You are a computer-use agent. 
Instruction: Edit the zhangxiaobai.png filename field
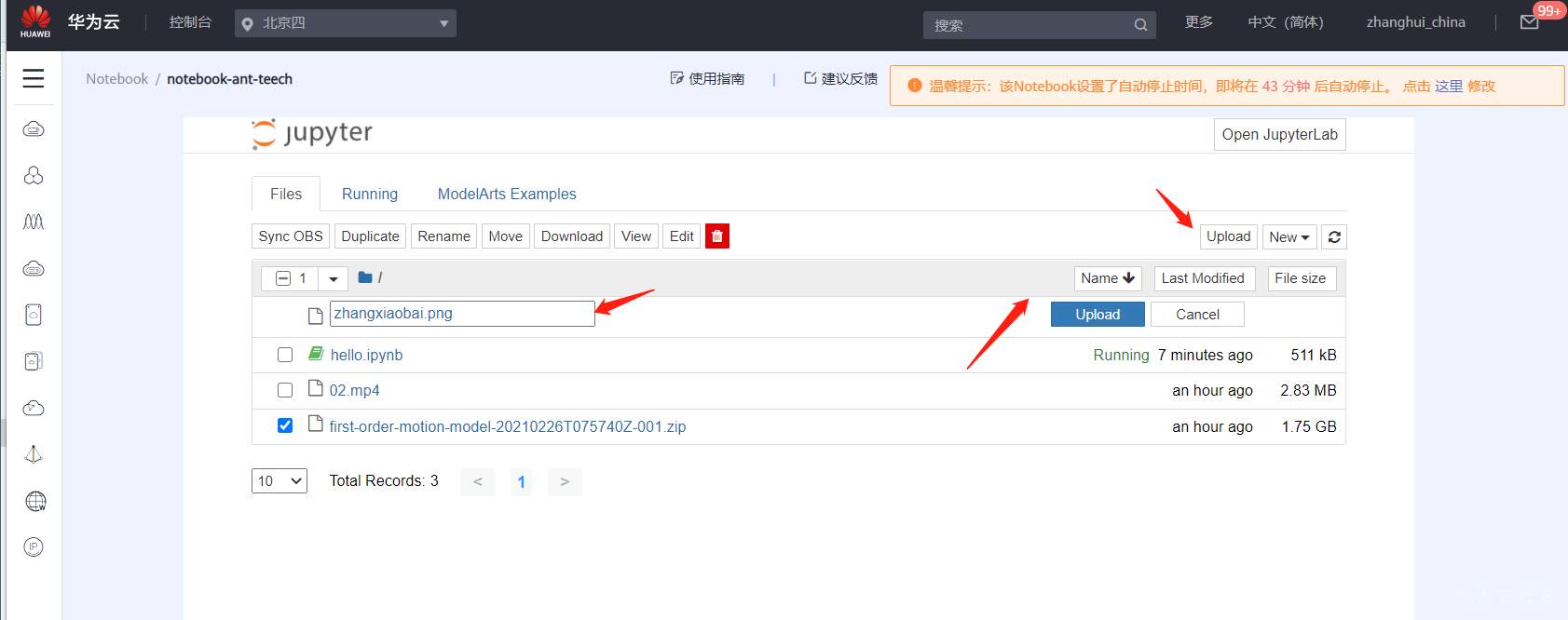pyautogui.click(x=462, y=314)
